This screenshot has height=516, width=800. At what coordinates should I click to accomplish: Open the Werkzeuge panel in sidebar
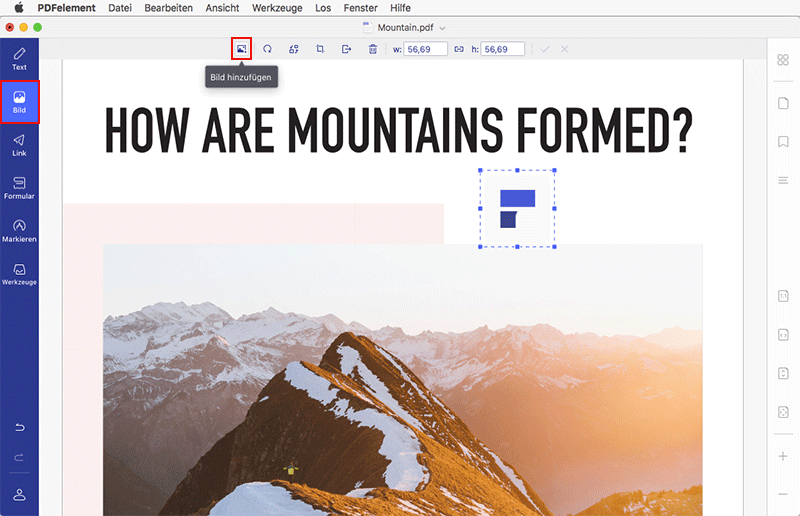[x=19, y=274]
